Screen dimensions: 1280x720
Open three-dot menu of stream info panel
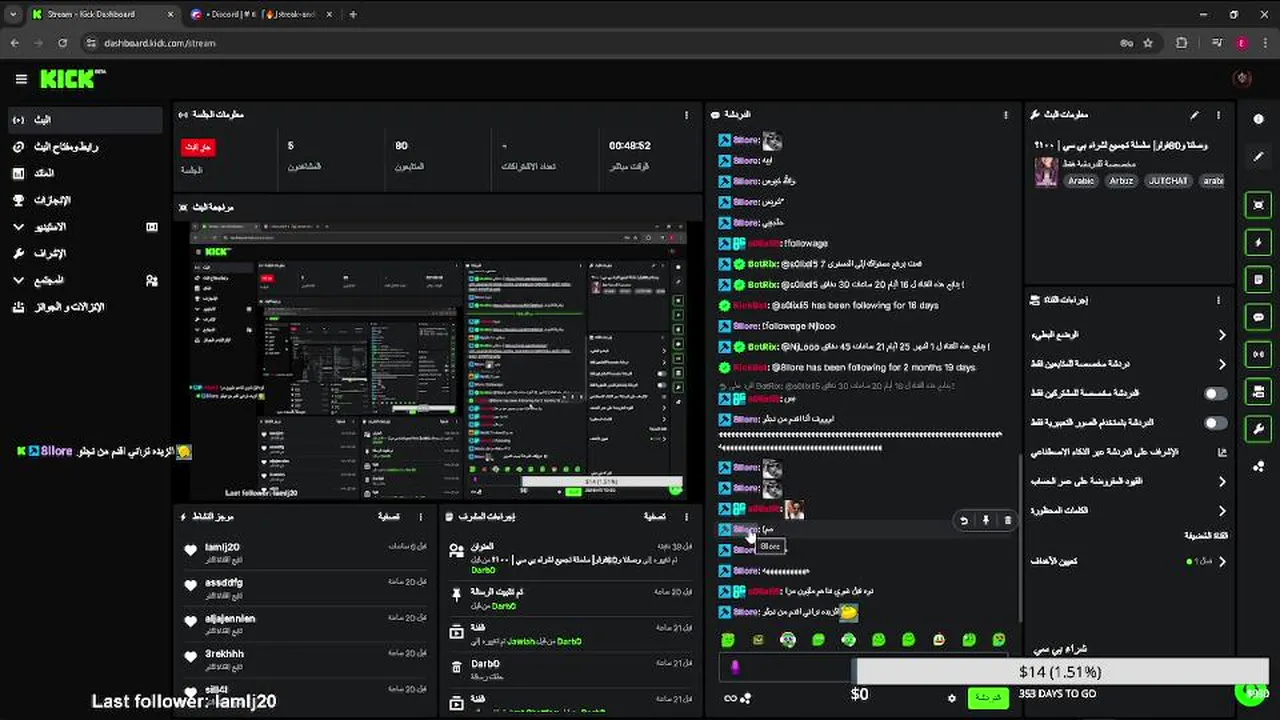[x=1219, y=115]
